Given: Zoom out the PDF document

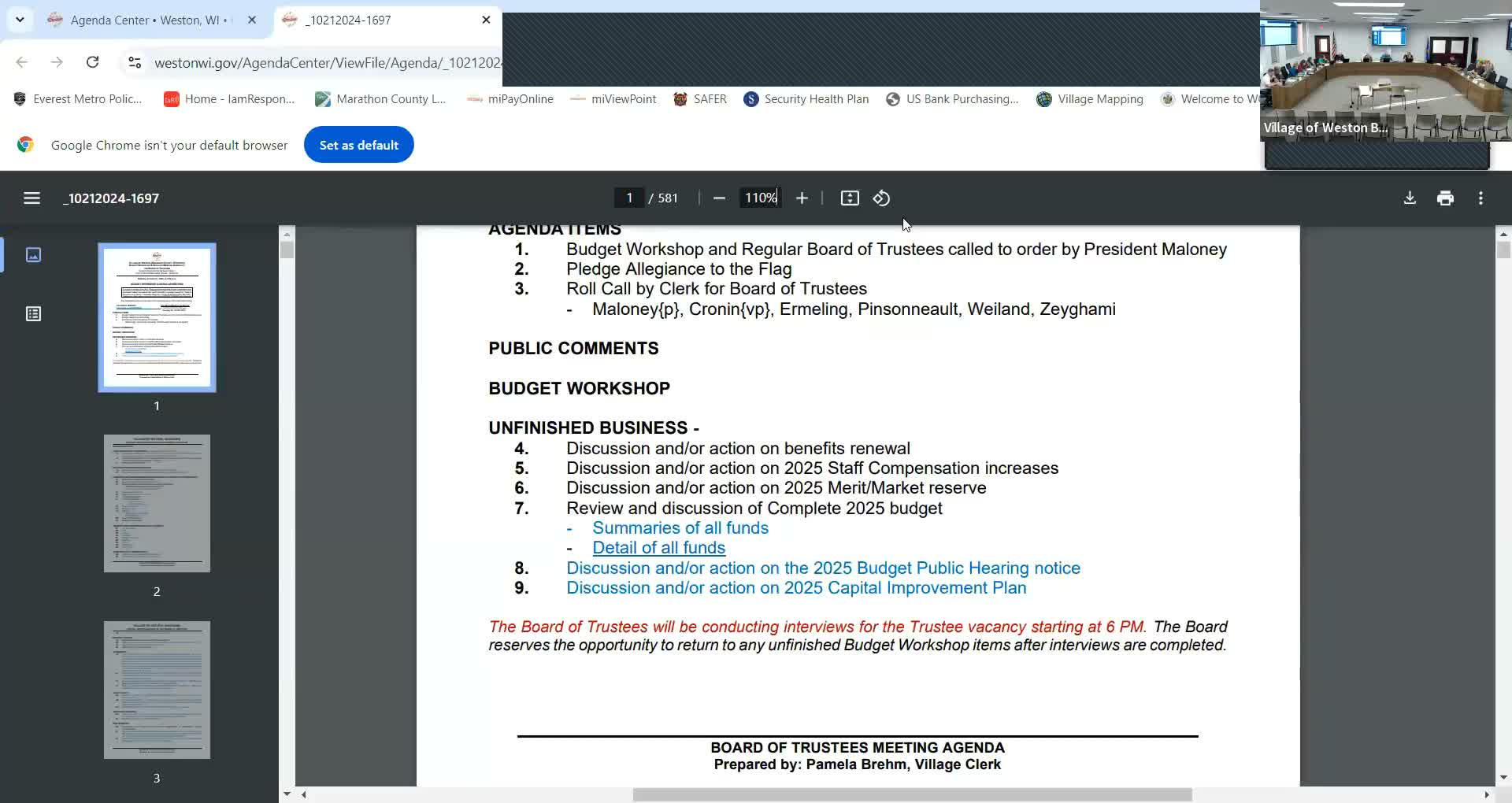Looking at the screenshot, I should point(719,198).
